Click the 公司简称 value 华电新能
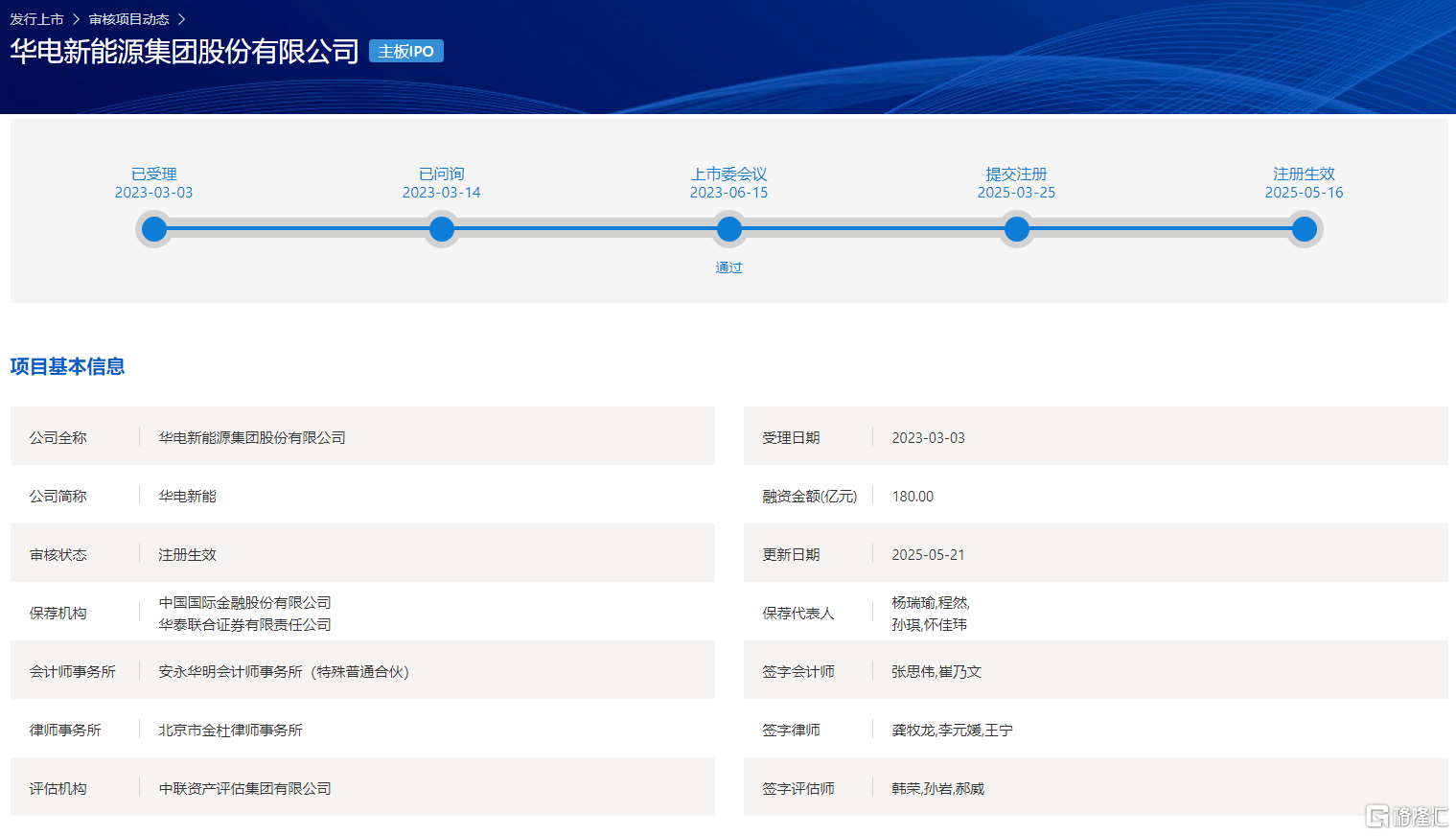The image size is (1456, 836). tap(188, 496)
